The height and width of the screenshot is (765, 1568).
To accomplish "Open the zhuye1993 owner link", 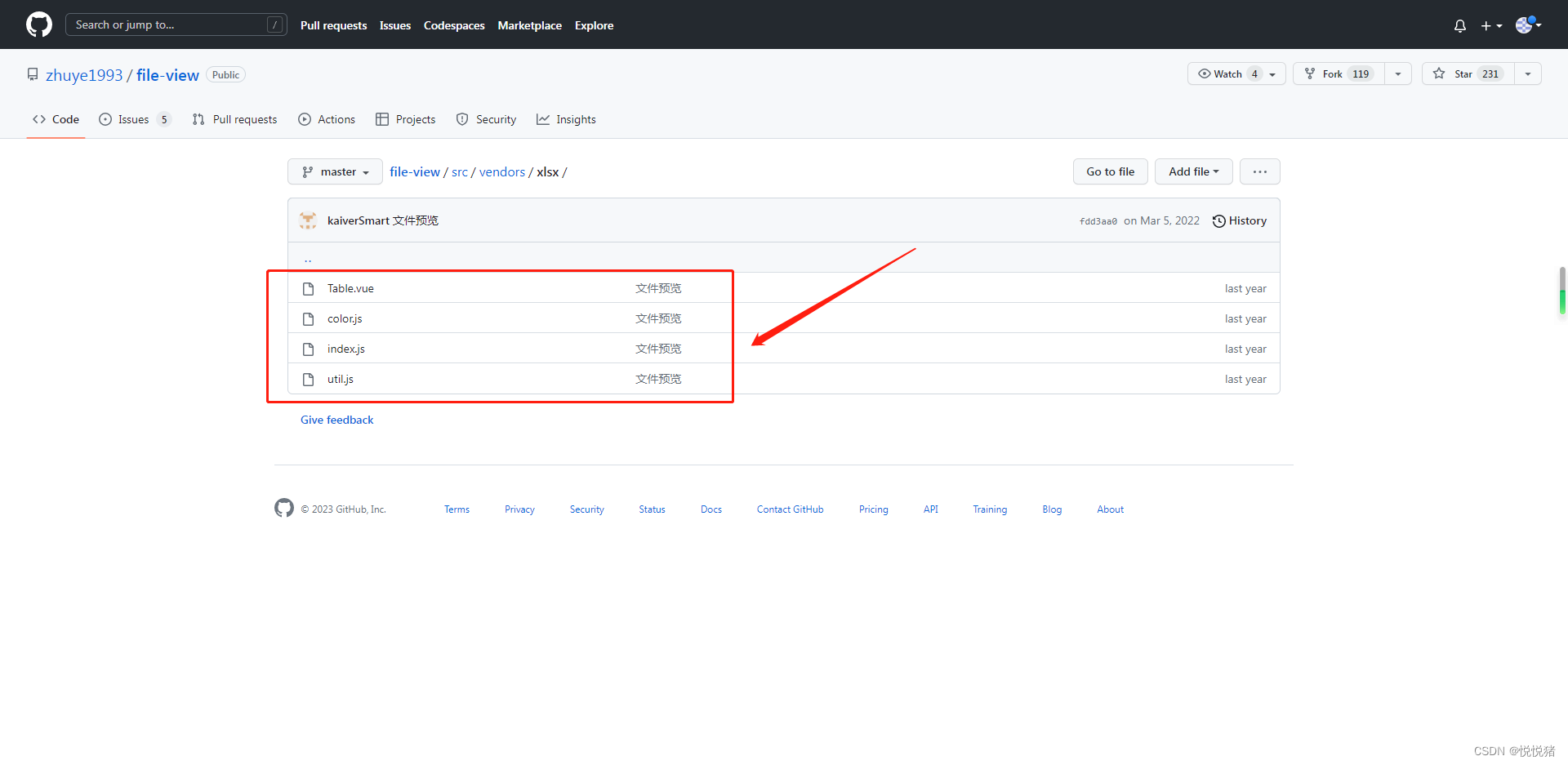I will (x=84, y=75).
